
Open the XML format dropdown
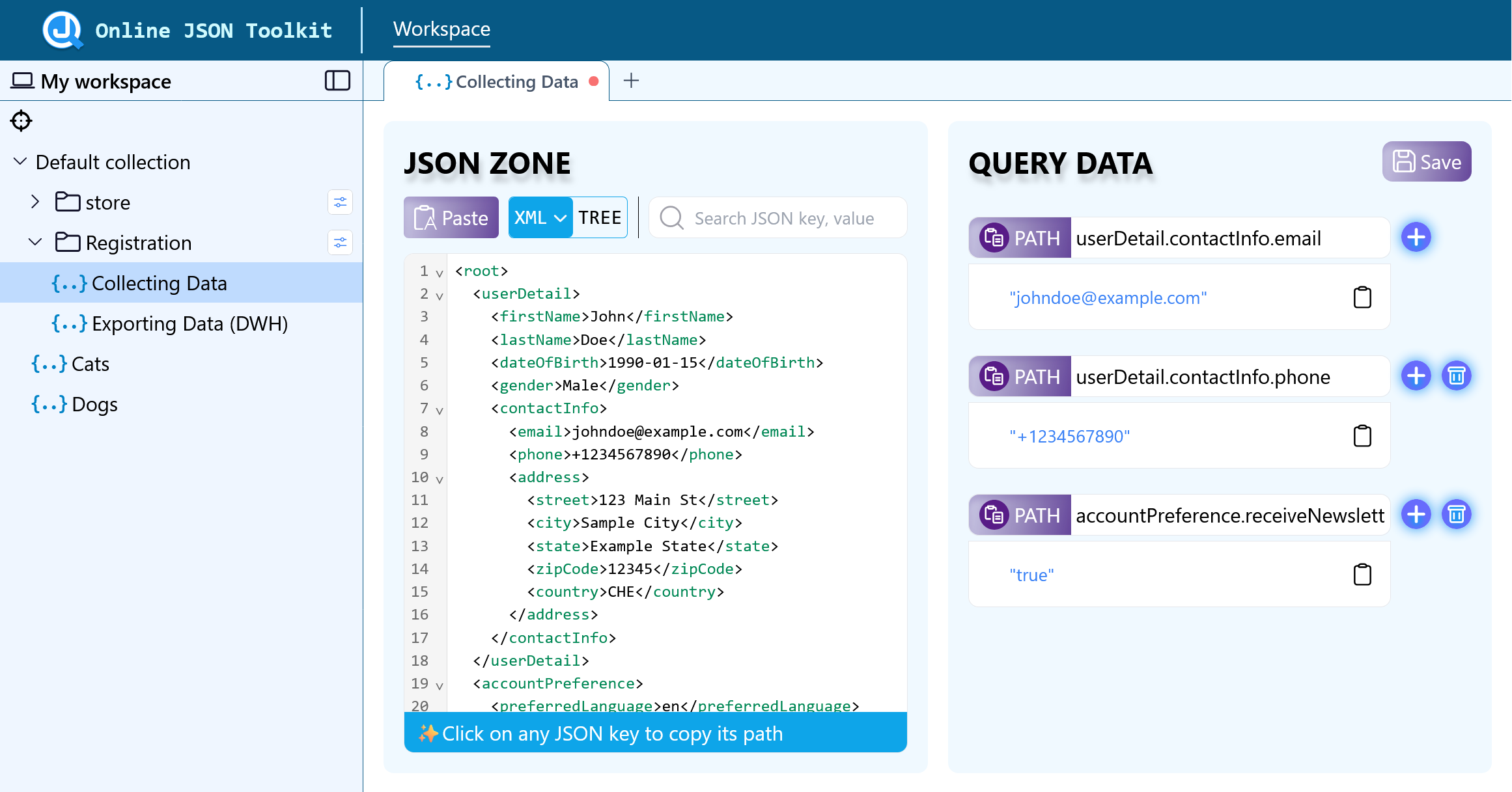click(x=540, y=217)
